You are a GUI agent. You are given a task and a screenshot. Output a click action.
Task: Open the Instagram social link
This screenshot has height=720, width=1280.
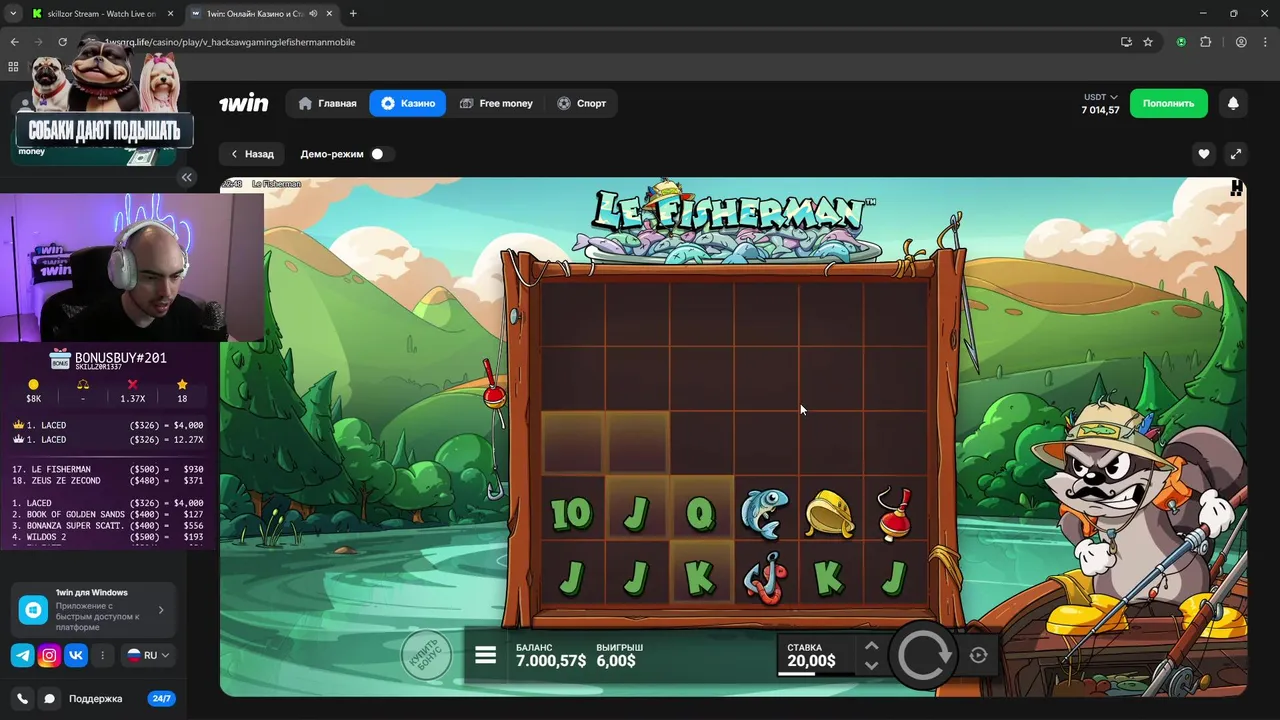point(49,656)
